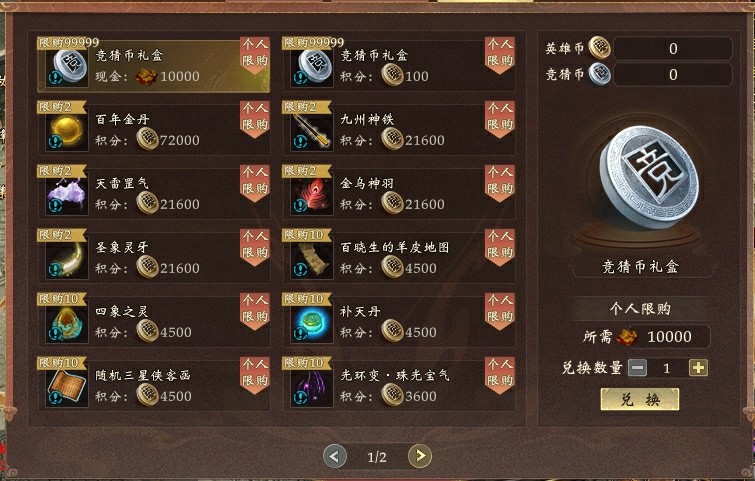
Task: Select 竞猜币礼盒 costing 100 积分
Action: 399,65
